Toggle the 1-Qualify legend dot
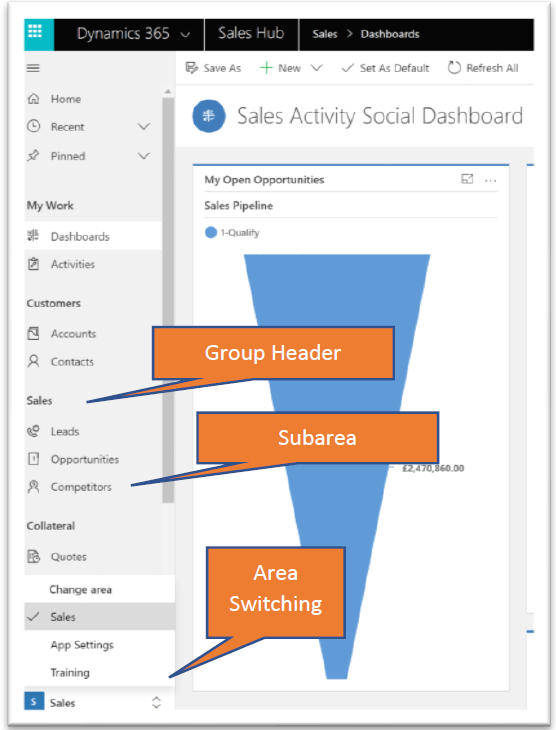 click(x=211, y=232)
